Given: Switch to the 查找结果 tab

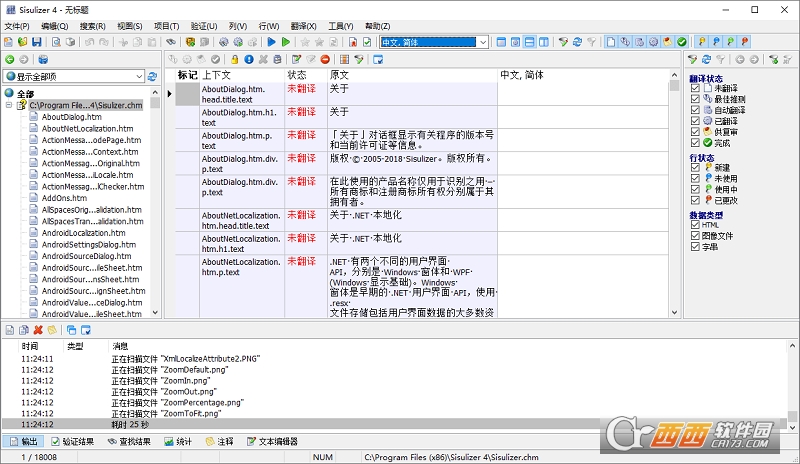Looking at the screenshot, I should click(129, 442).
